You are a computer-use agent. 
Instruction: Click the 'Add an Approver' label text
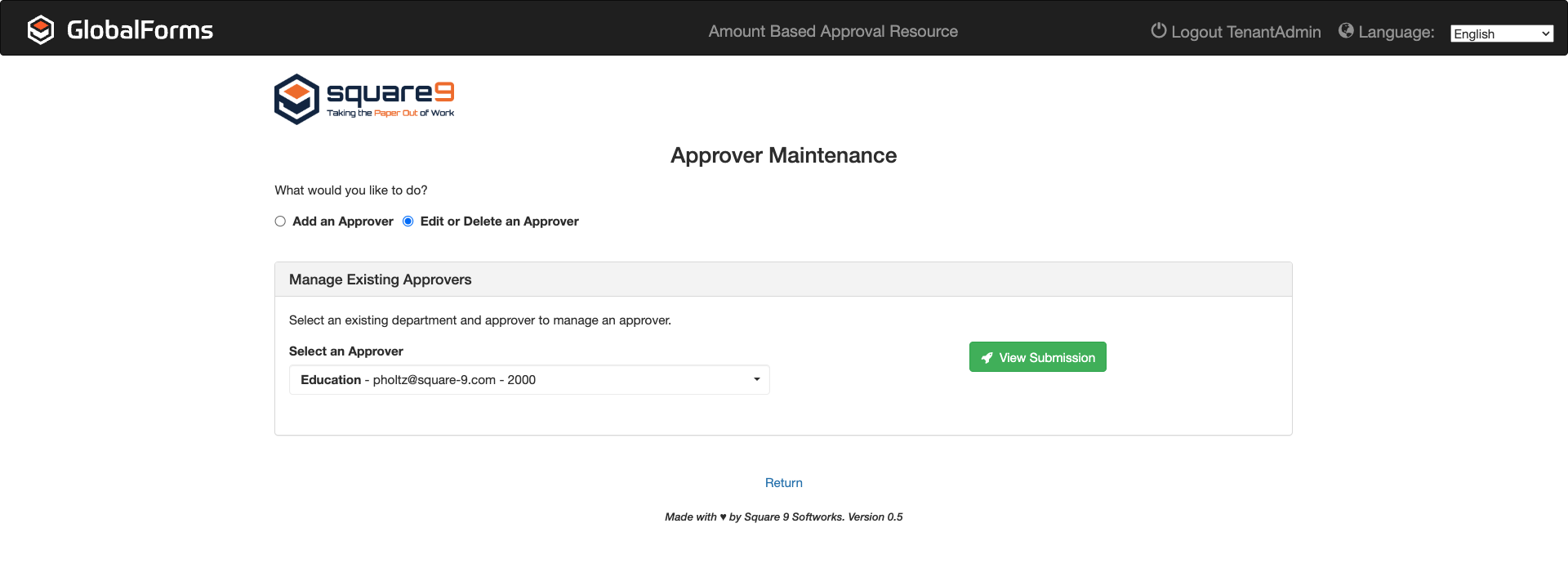[x=342, y=221]
